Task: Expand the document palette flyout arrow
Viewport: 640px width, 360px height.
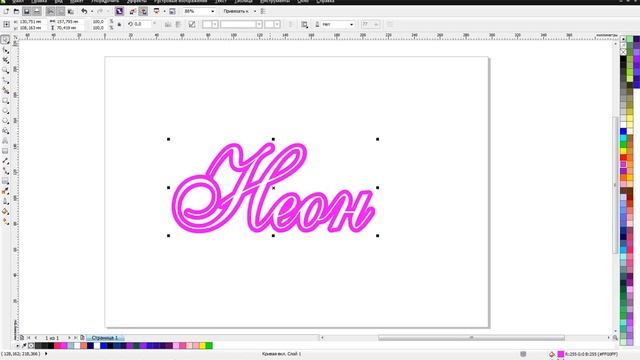Action: point(18,346)
